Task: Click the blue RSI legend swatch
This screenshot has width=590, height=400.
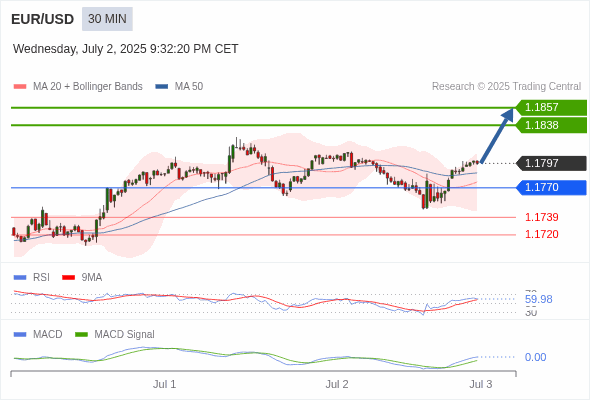Action: (x=20, y=278)
